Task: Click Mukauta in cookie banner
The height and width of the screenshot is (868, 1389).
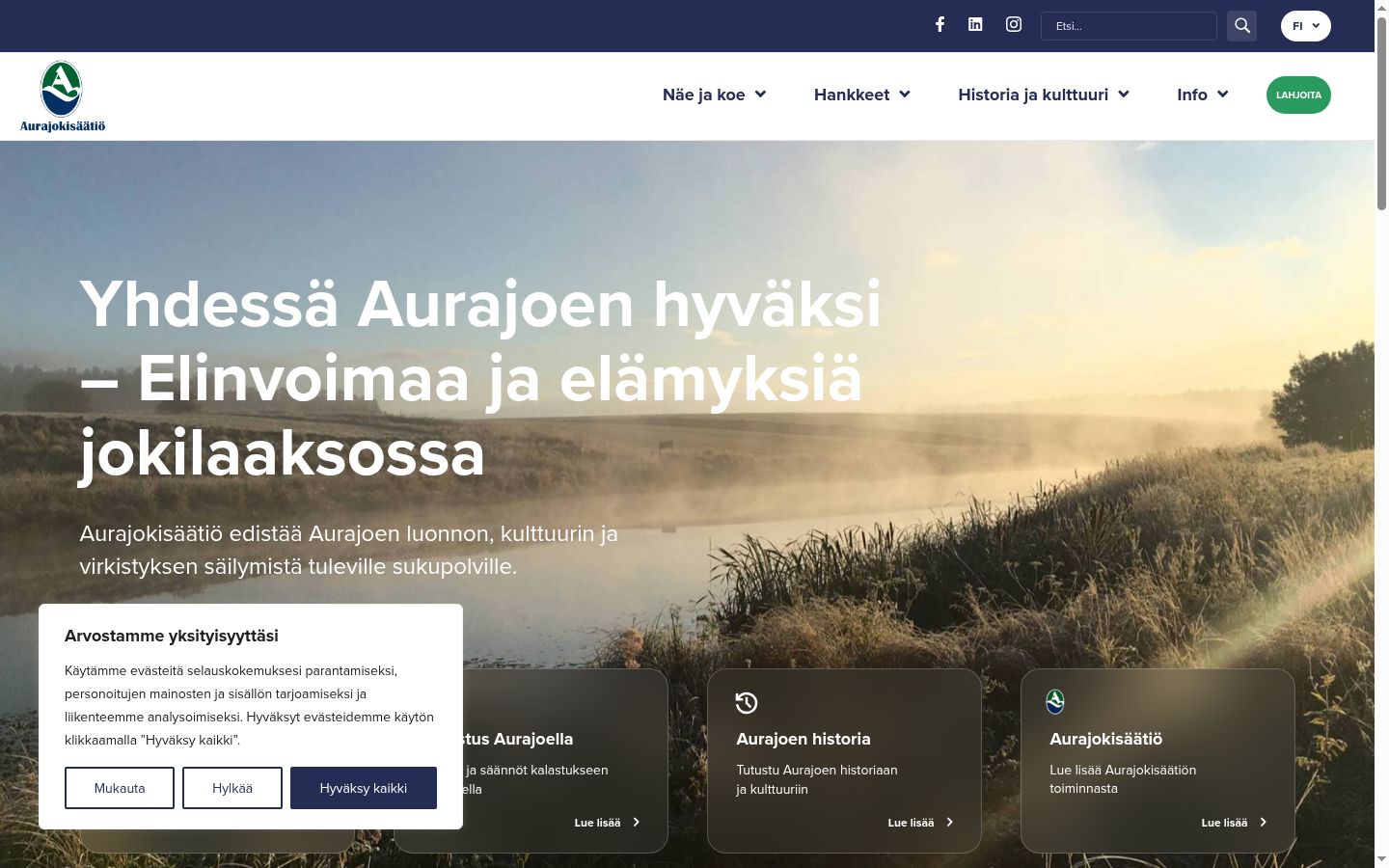Action: coord(120,788)
